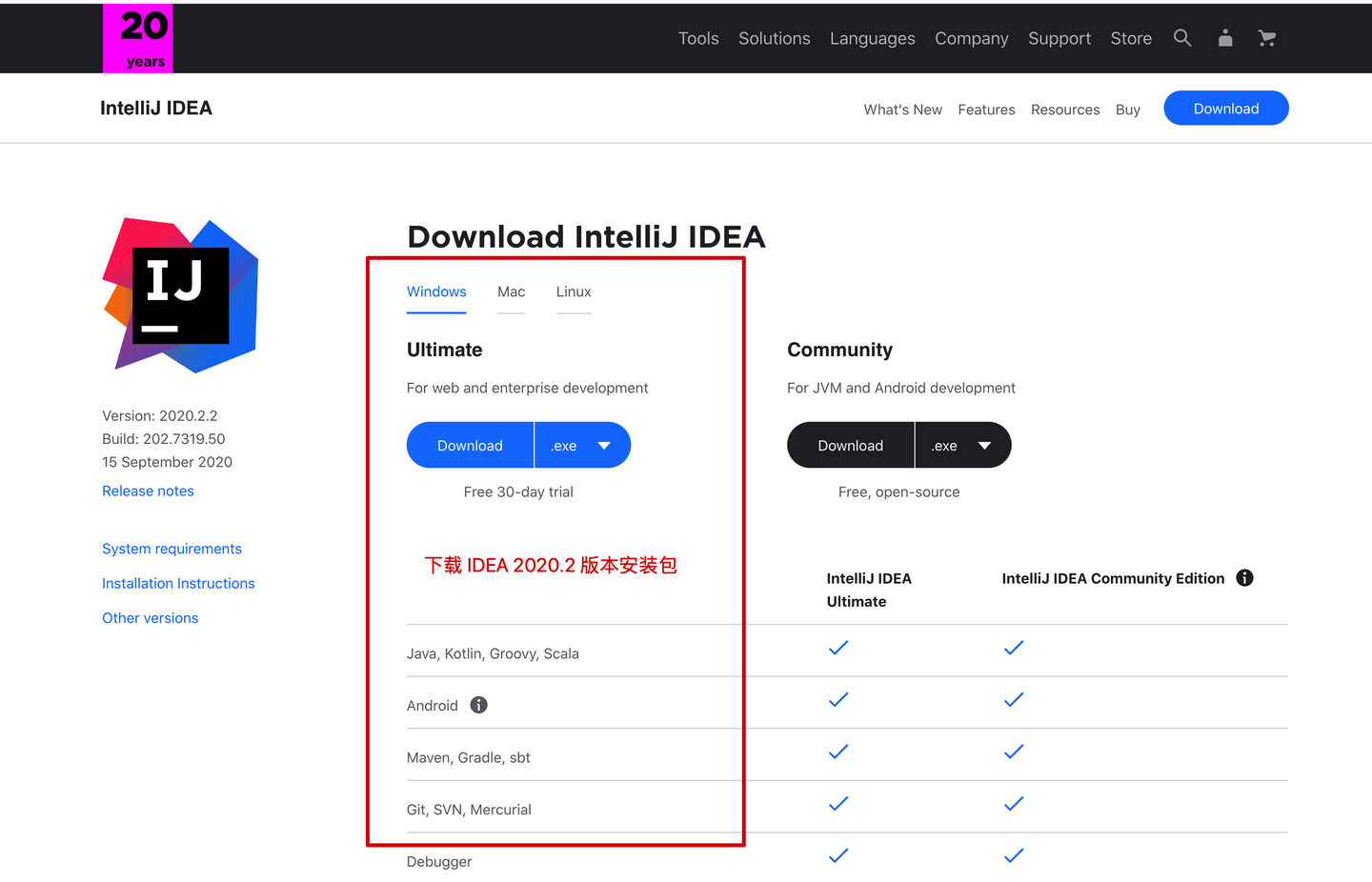1372x882 pixels.
Task: Click the 'Java, Kotlin, Groovy, Scala' feature row text
Action: click(493, 653)
